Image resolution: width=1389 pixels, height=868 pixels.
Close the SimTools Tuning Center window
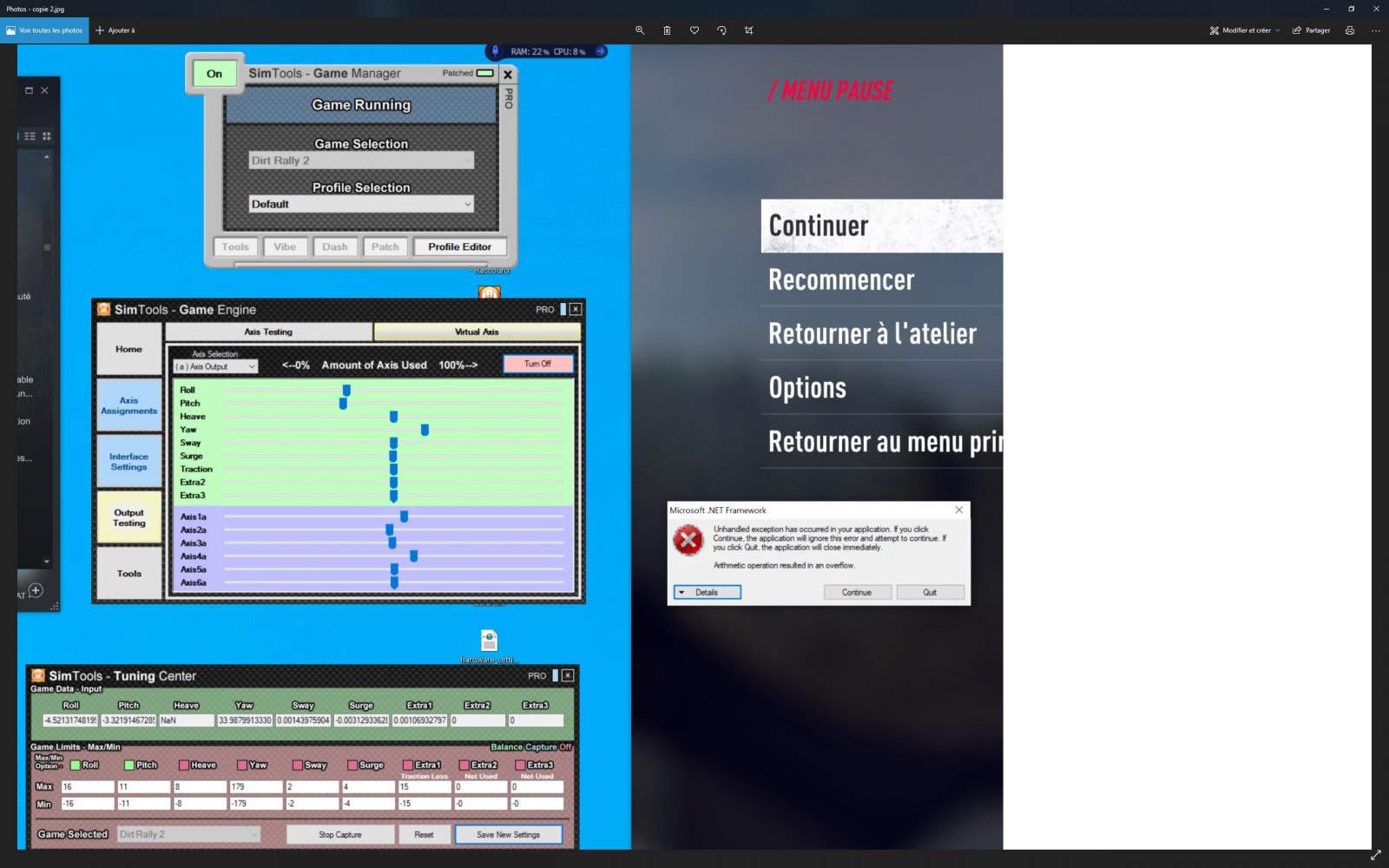(x=568, y=675)
